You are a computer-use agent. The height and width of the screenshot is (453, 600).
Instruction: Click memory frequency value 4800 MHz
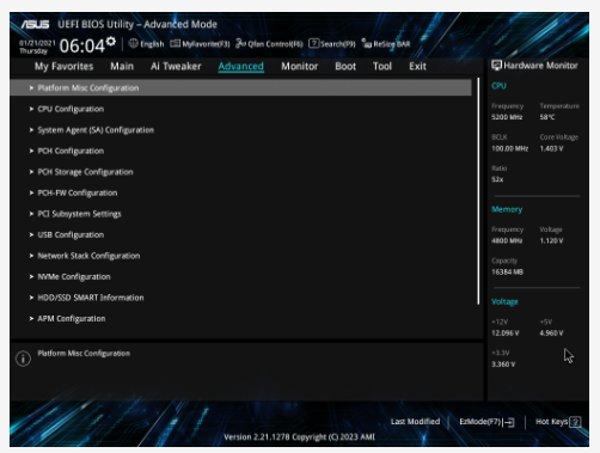pos(507,241)
